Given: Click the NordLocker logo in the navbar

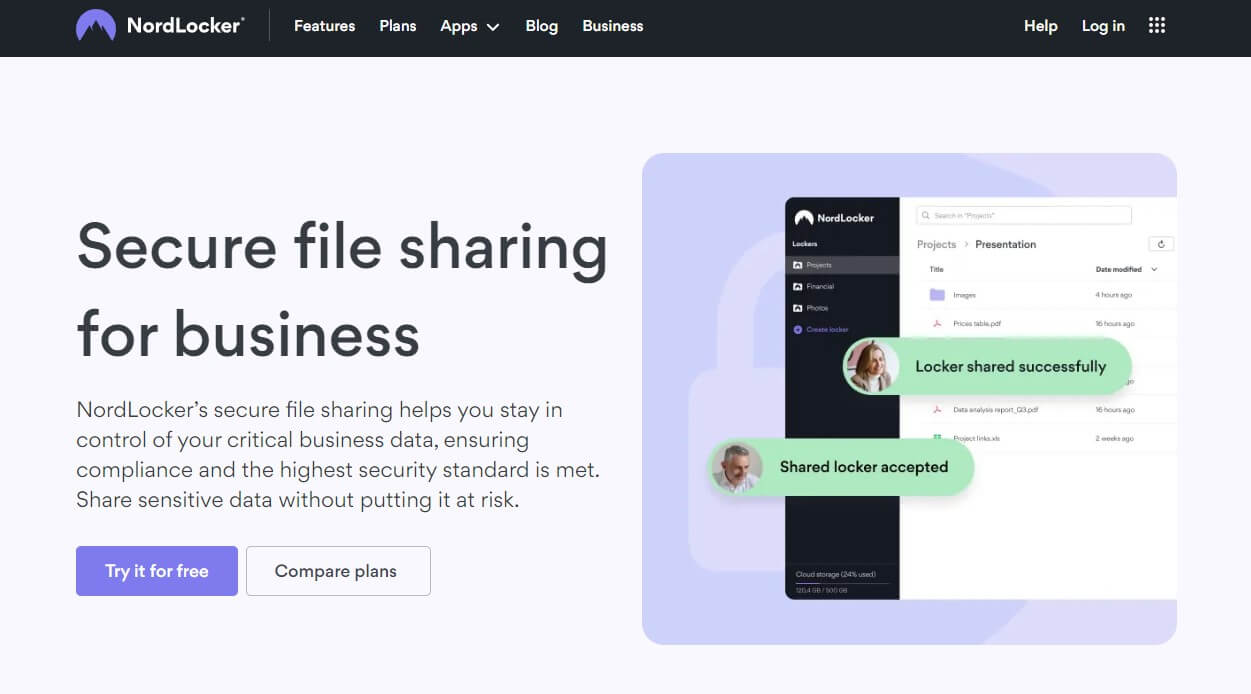Looking at the screenshot, I should 160,26.
